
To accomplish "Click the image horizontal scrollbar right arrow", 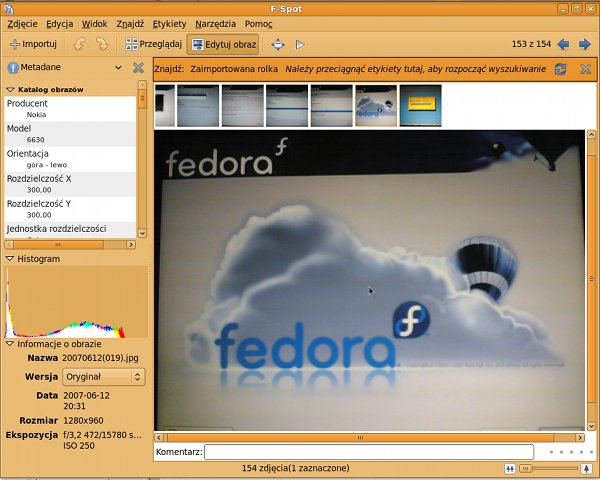I will pyautogui.click(x=580, y=438).
